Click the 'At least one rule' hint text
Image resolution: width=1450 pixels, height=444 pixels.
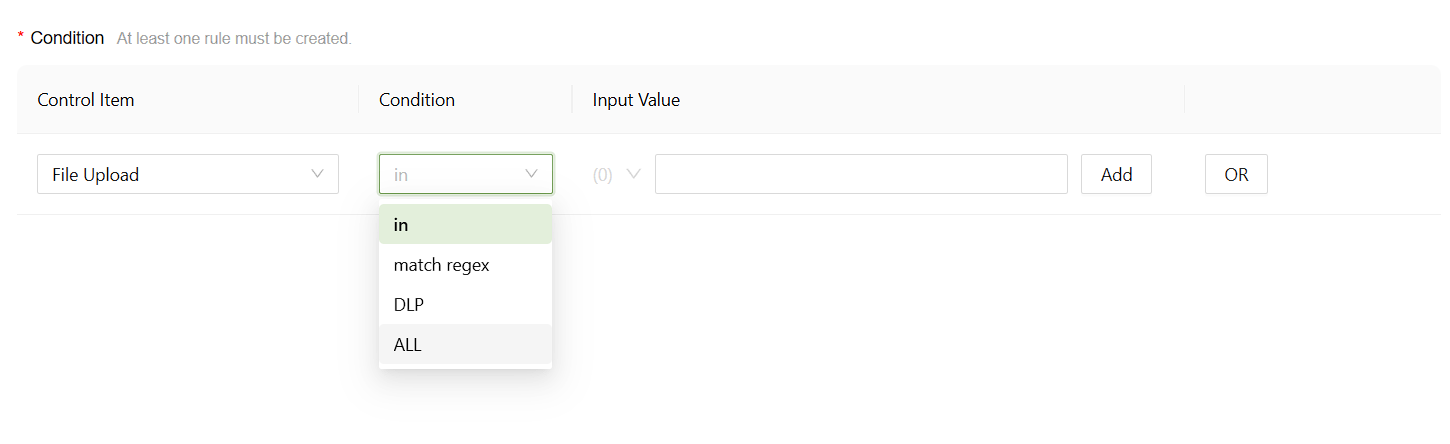234,39
